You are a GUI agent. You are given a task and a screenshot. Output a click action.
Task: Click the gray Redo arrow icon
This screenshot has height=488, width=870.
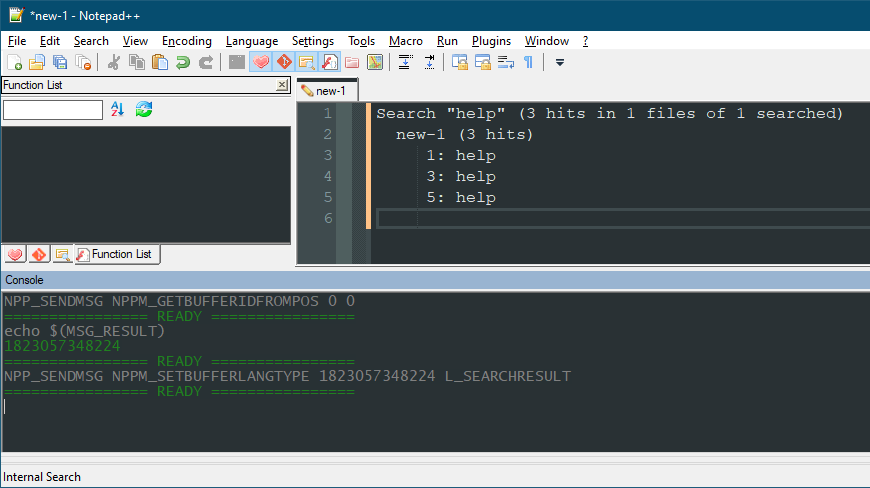pos(206,62)
